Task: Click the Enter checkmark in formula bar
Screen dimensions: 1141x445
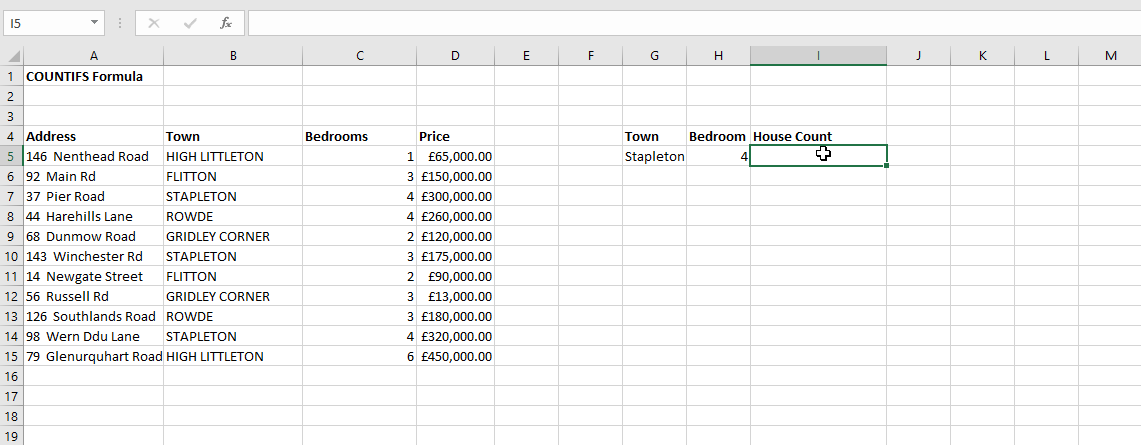Action: [190, 22]
